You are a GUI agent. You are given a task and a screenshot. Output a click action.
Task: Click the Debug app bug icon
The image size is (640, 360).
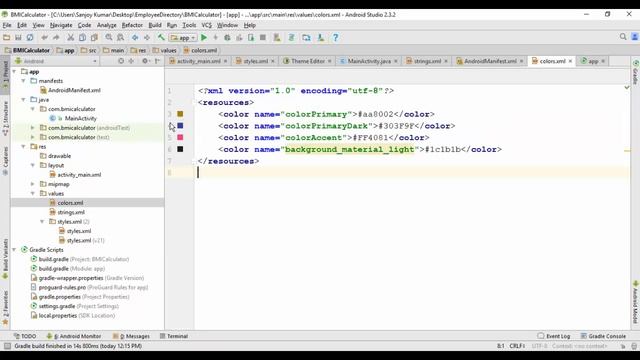click(227, 38)
